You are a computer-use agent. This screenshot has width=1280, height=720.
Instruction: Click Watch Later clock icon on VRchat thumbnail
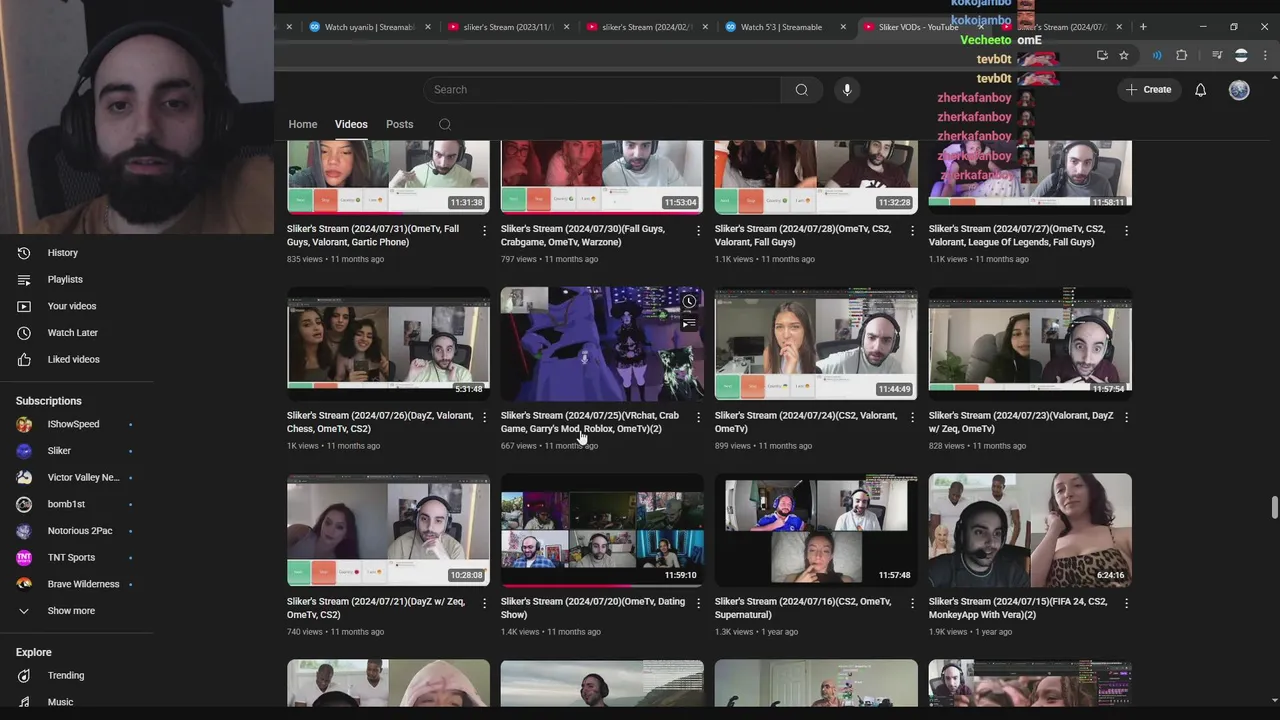(x=689, y=301)
